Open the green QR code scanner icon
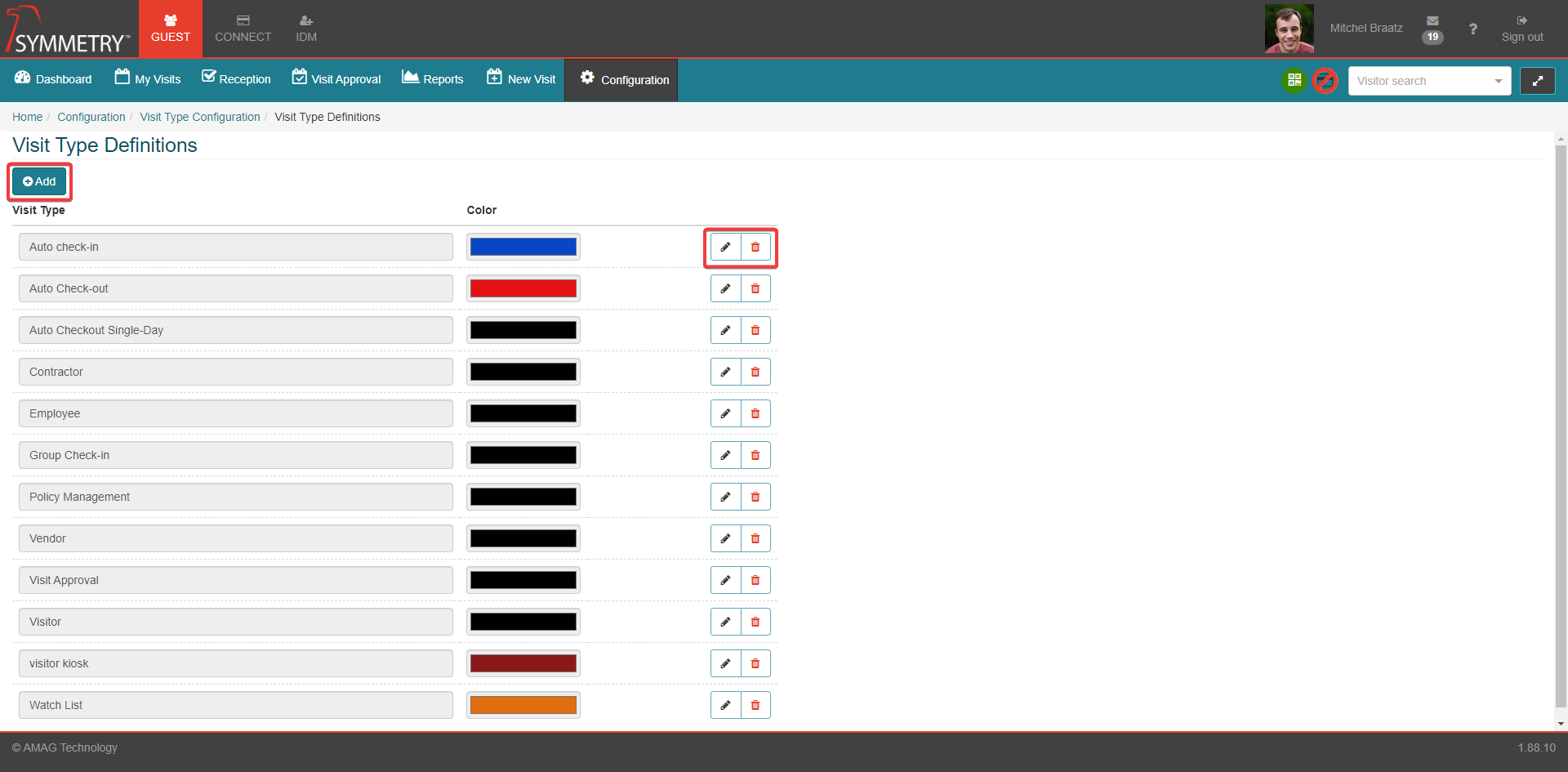The image size is (1568, 772). 1294,80
